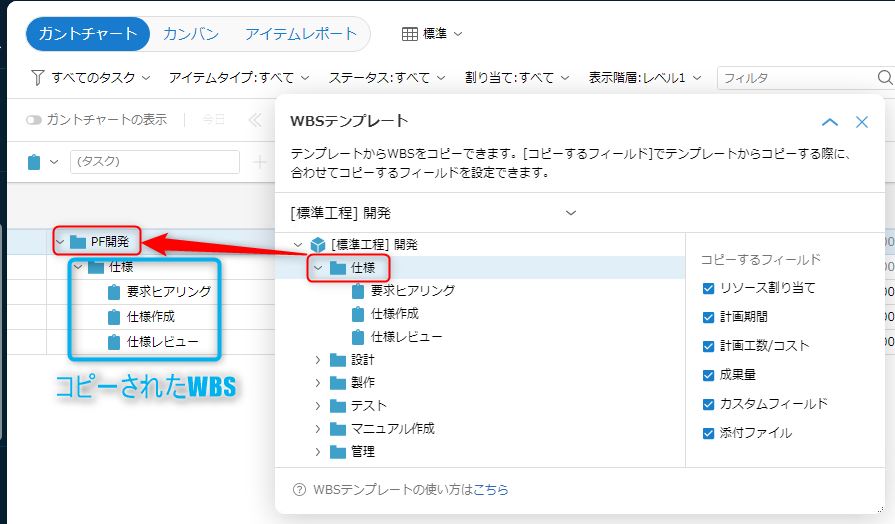Switch to the ガントチャート tab

pos(88,34)
